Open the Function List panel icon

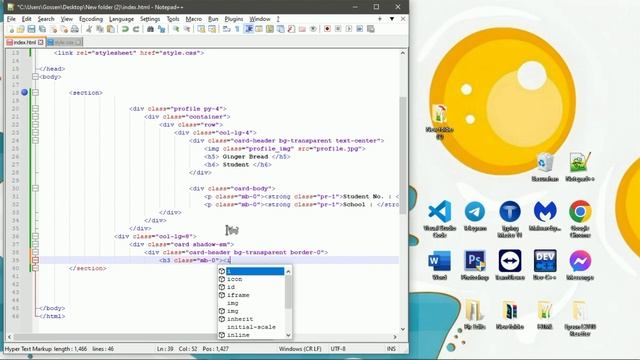tap(291, 29)
